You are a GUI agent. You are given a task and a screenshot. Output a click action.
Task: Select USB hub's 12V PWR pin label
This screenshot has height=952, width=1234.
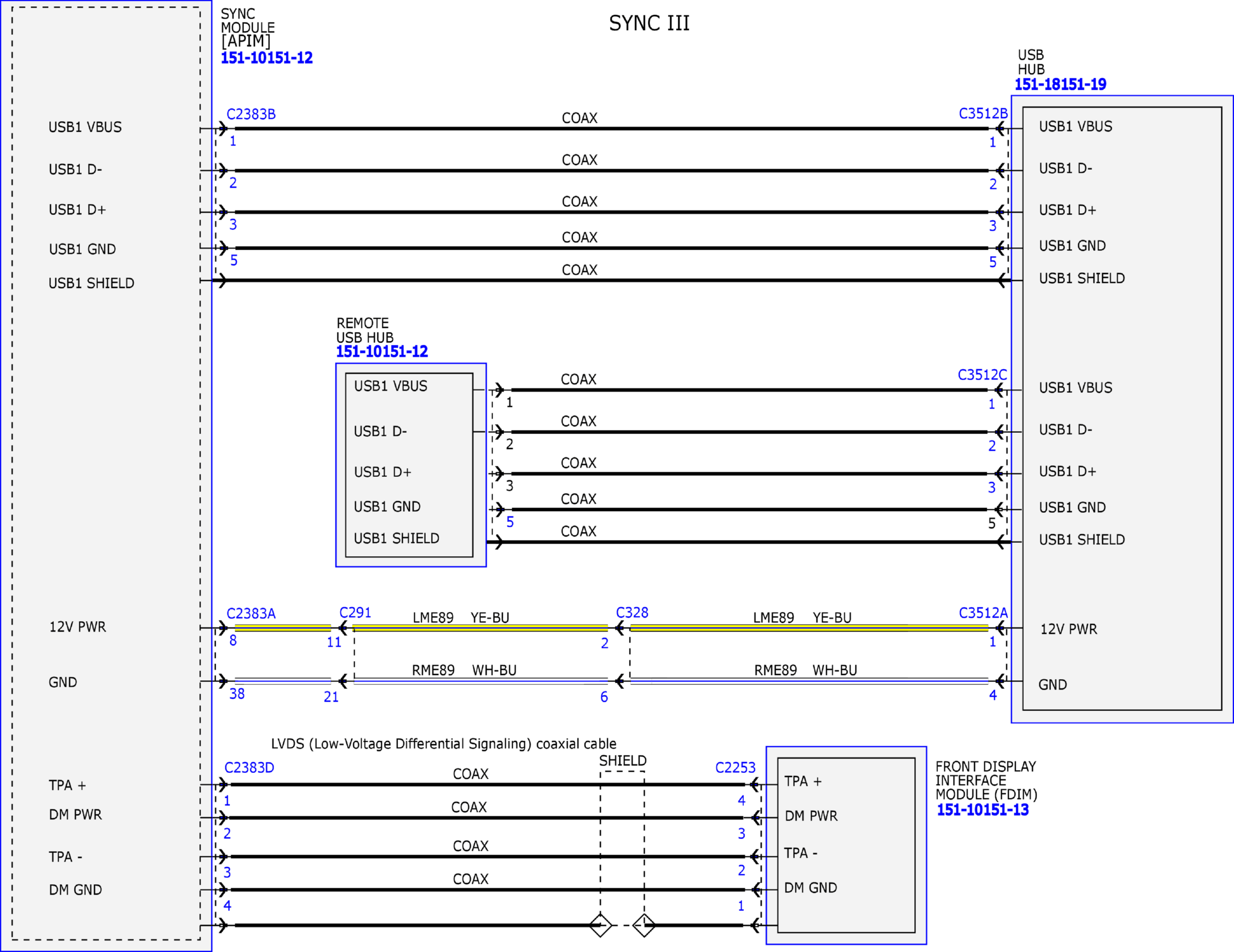[1068, 629]
